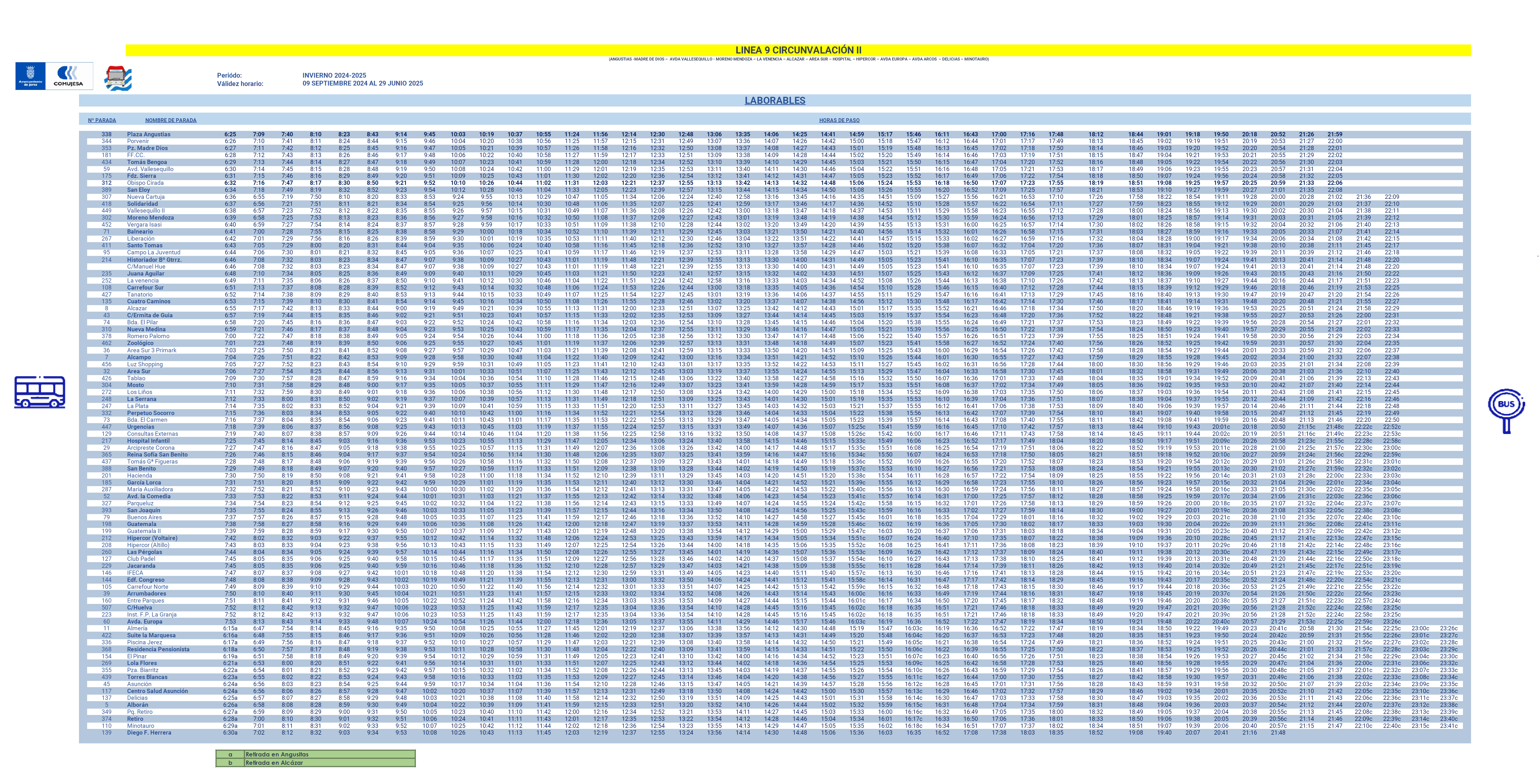Select the Hipercor (Altillo) stop
Image resolution: width=1539 pixels, height=784 pixels.
(148, 545)
